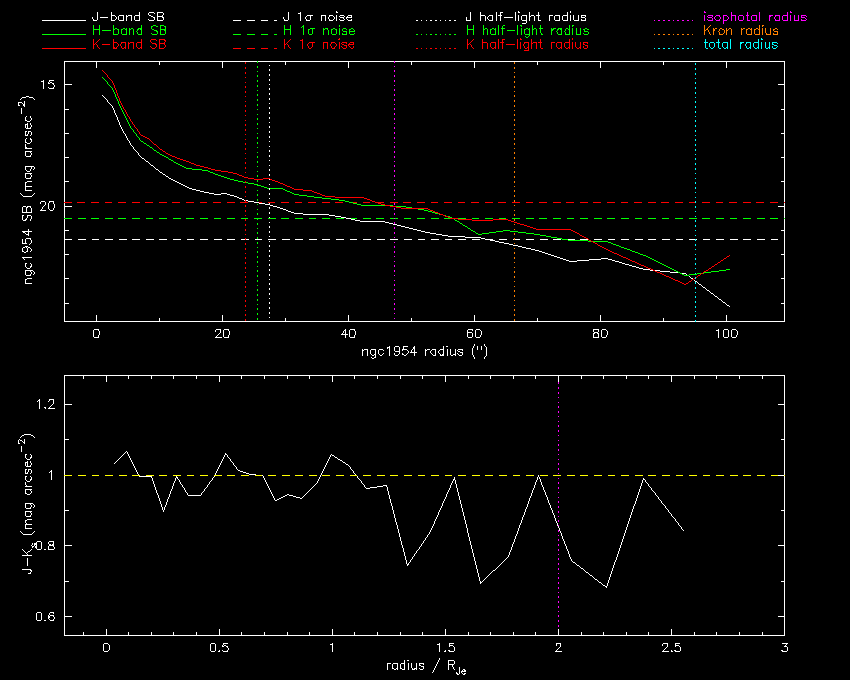
Task: Select the H 1σ noise legend entry
Action: 323,32
